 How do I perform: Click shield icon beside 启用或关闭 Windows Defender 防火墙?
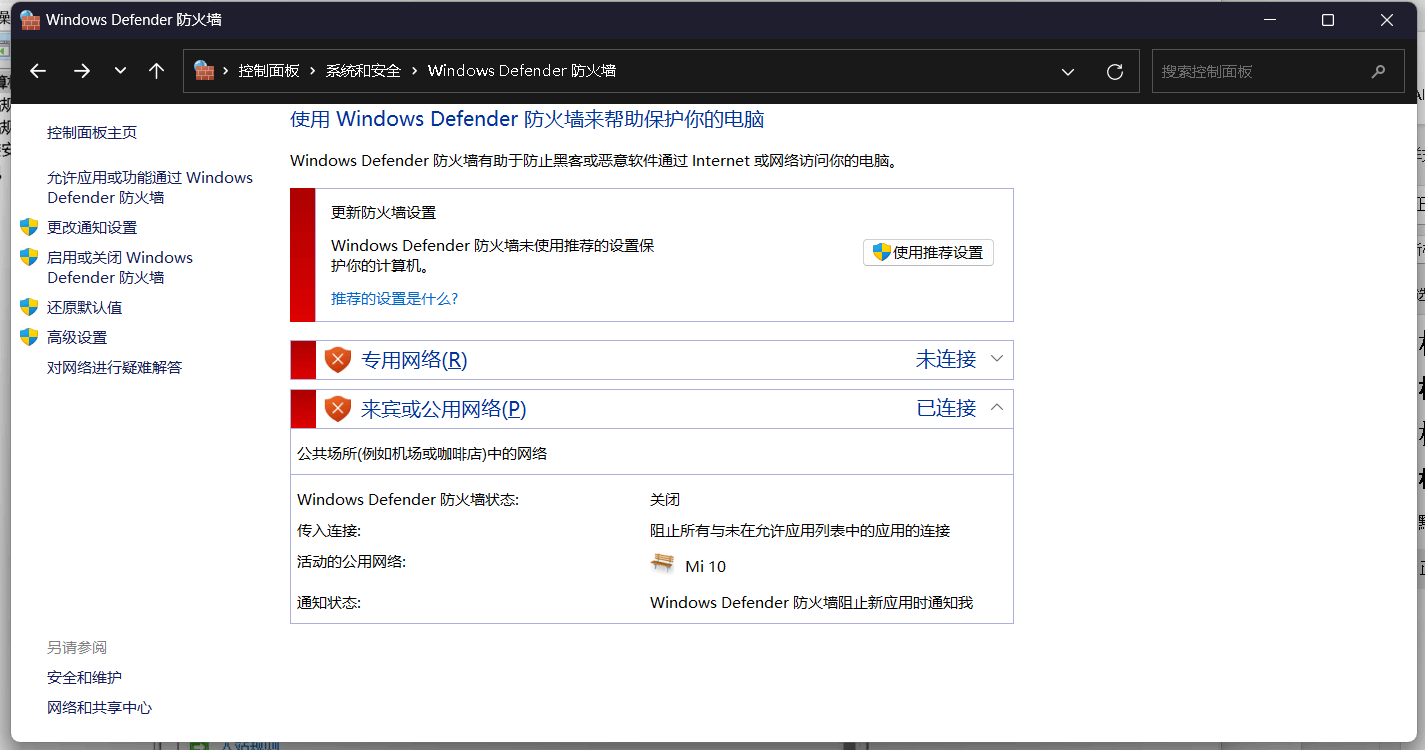pyautogui.click(x=29, y=257)
